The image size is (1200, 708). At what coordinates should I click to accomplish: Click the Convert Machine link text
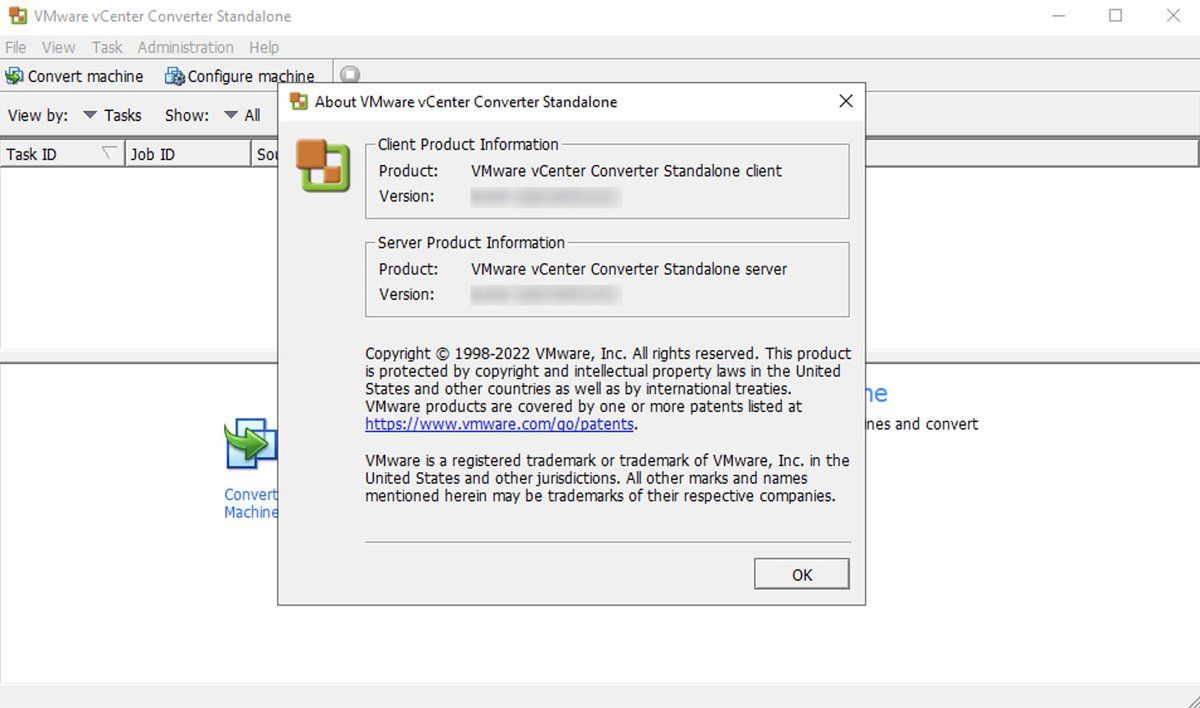(251, 503)
